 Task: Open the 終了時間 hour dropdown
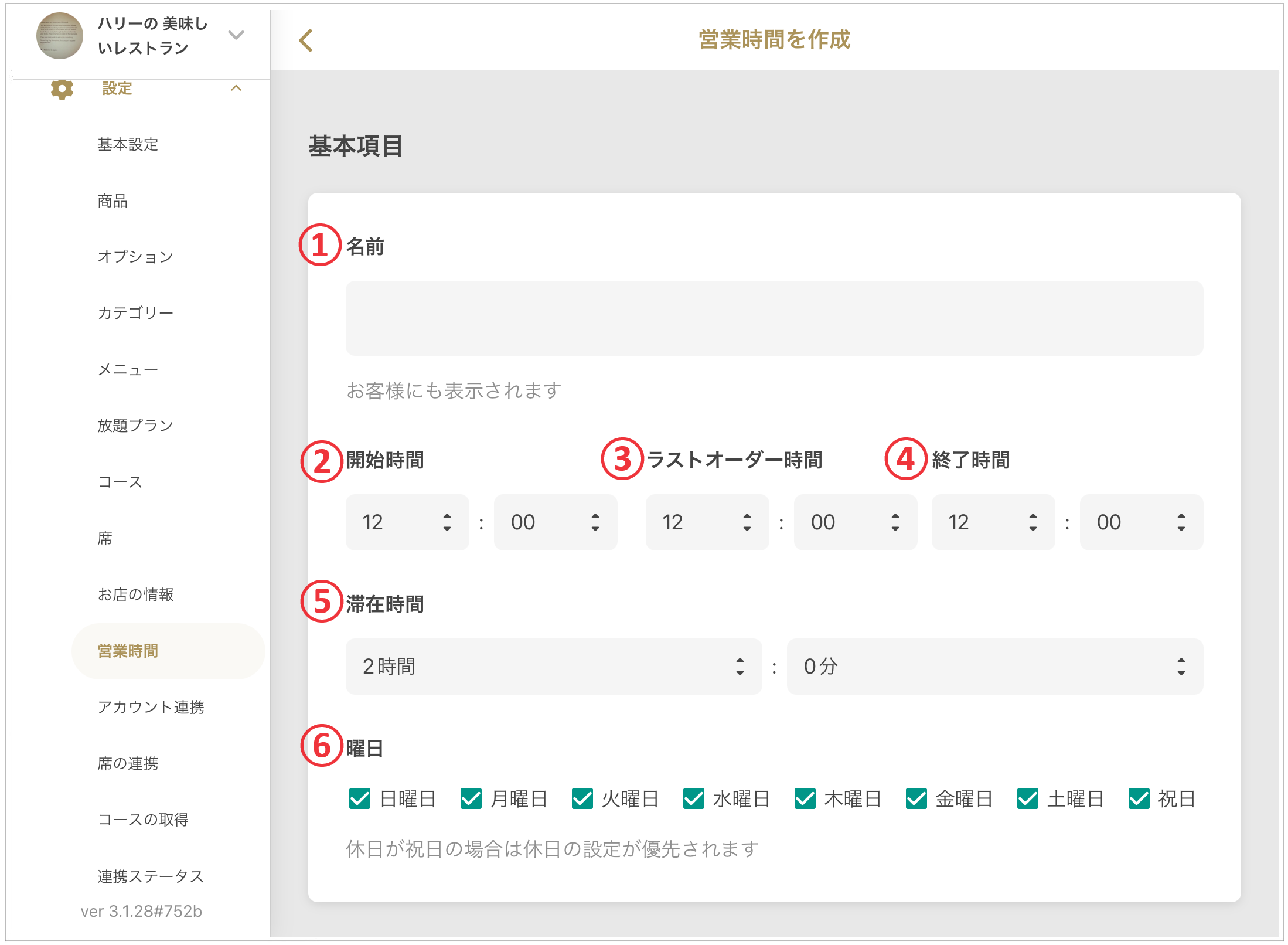click(x=993, y=522)
